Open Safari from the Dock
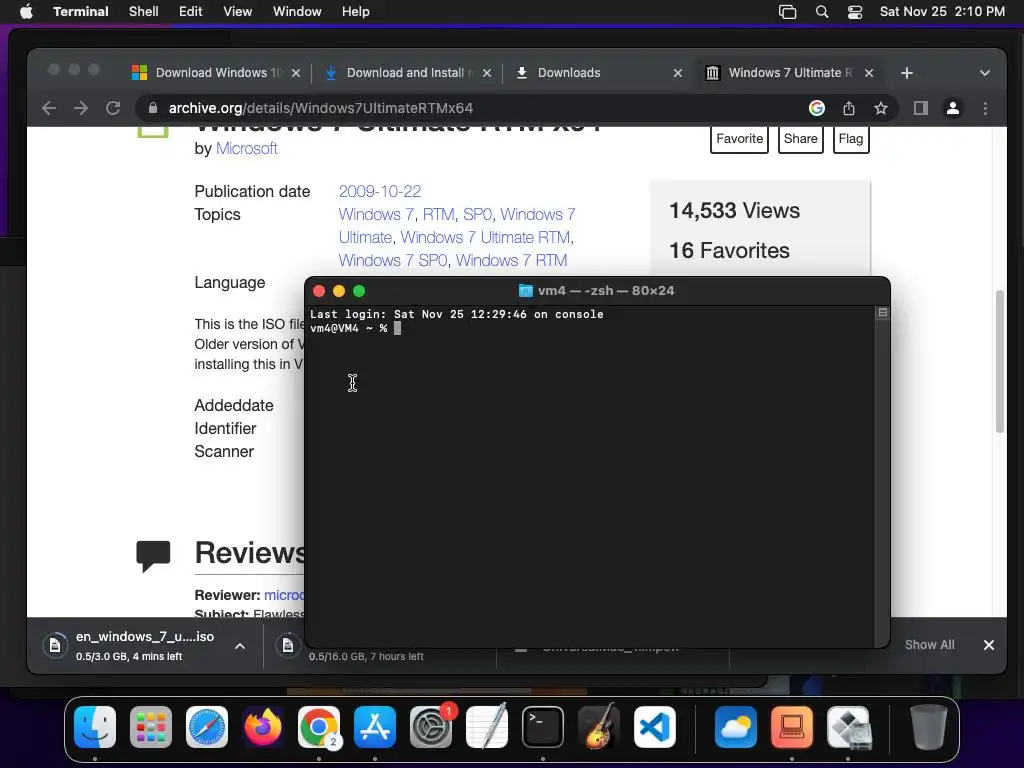1024x768 pixels. coord(207,727)
